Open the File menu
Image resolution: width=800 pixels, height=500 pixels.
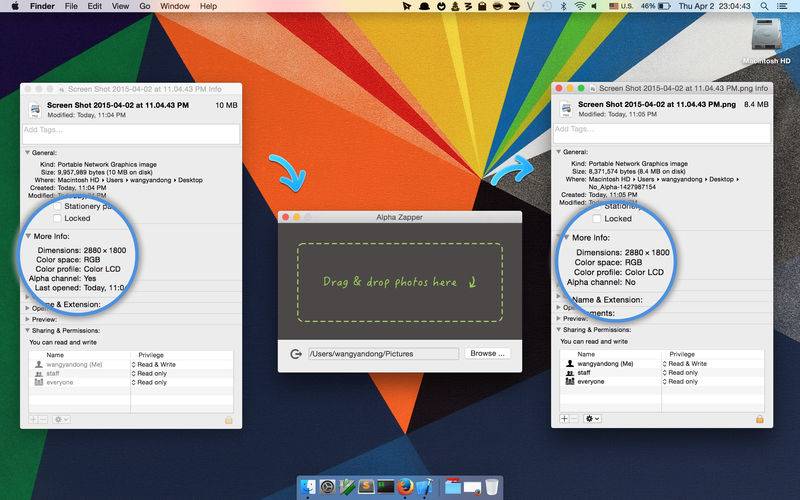tap(71, 6)
